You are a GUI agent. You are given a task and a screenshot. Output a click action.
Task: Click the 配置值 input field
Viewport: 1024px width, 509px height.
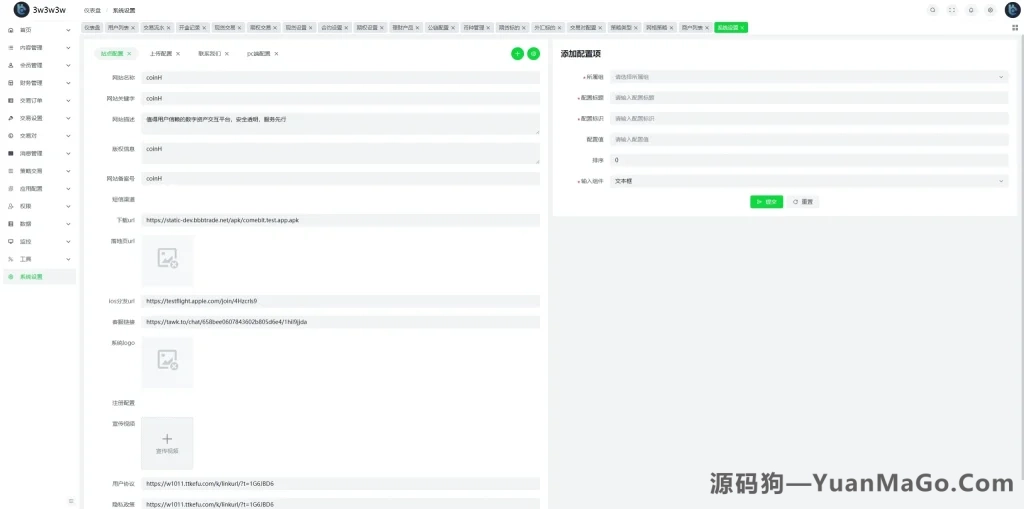point(809,139)
